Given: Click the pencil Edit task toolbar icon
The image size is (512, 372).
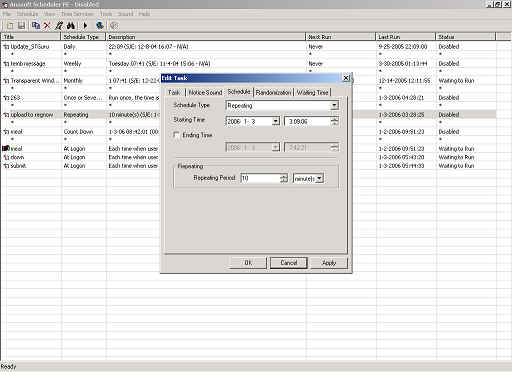Looking at the screenshot, I should pyautogui.click(x=59, y=25).
